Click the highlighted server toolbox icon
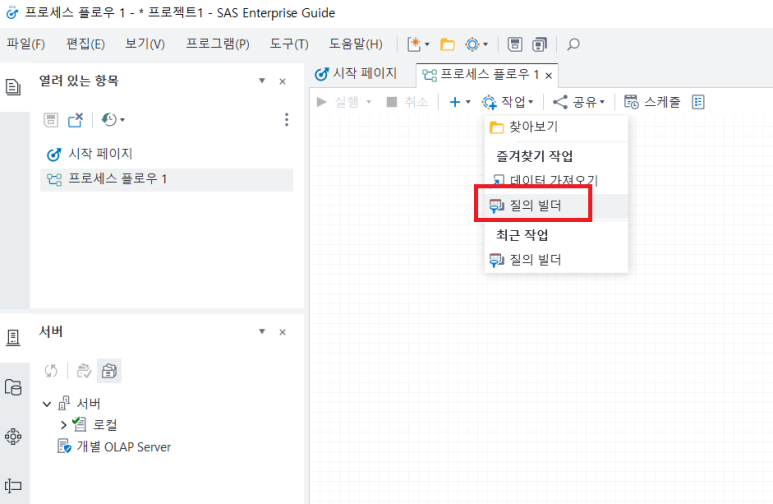This screenshot has width=773, height=504. tap(109, 371)
